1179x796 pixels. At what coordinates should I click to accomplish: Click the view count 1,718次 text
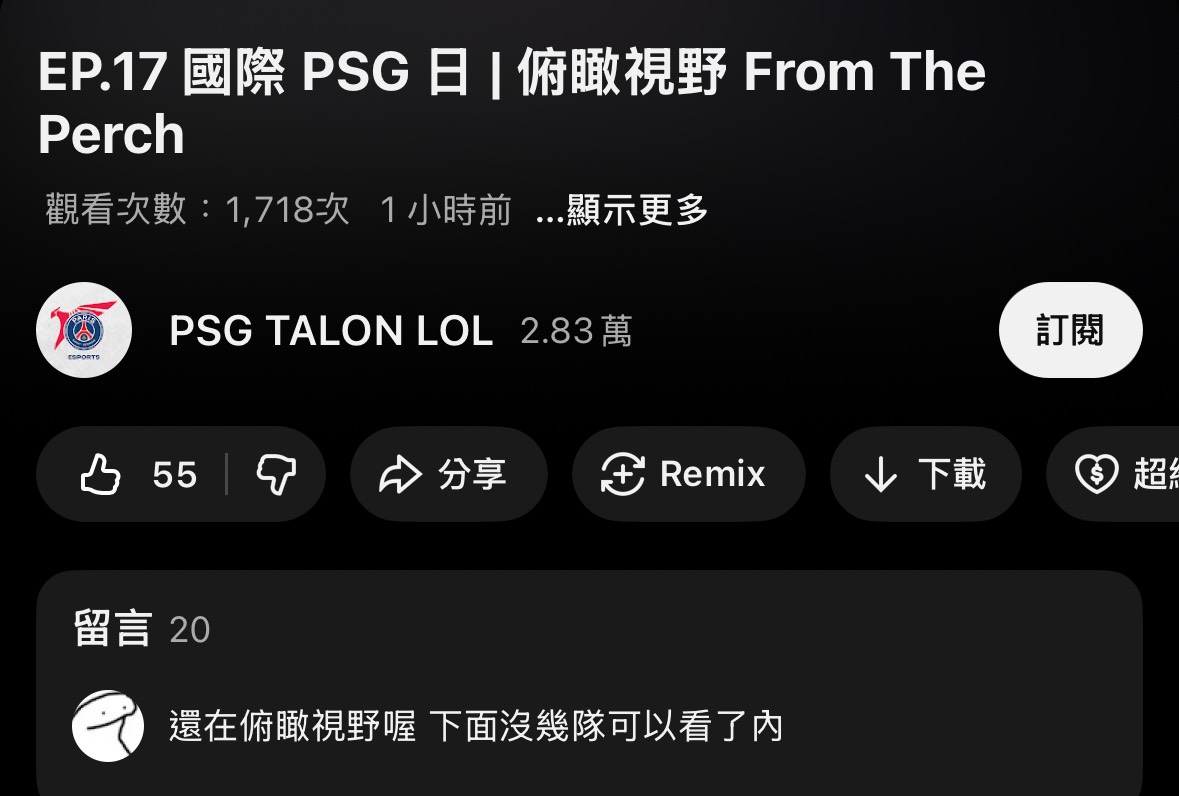tap(287, 209)
